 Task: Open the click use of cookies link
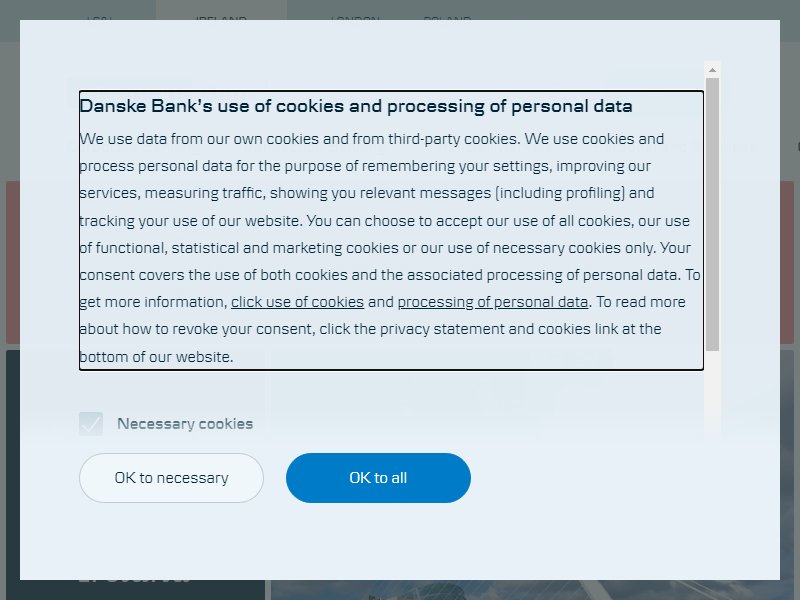point(297,302)
